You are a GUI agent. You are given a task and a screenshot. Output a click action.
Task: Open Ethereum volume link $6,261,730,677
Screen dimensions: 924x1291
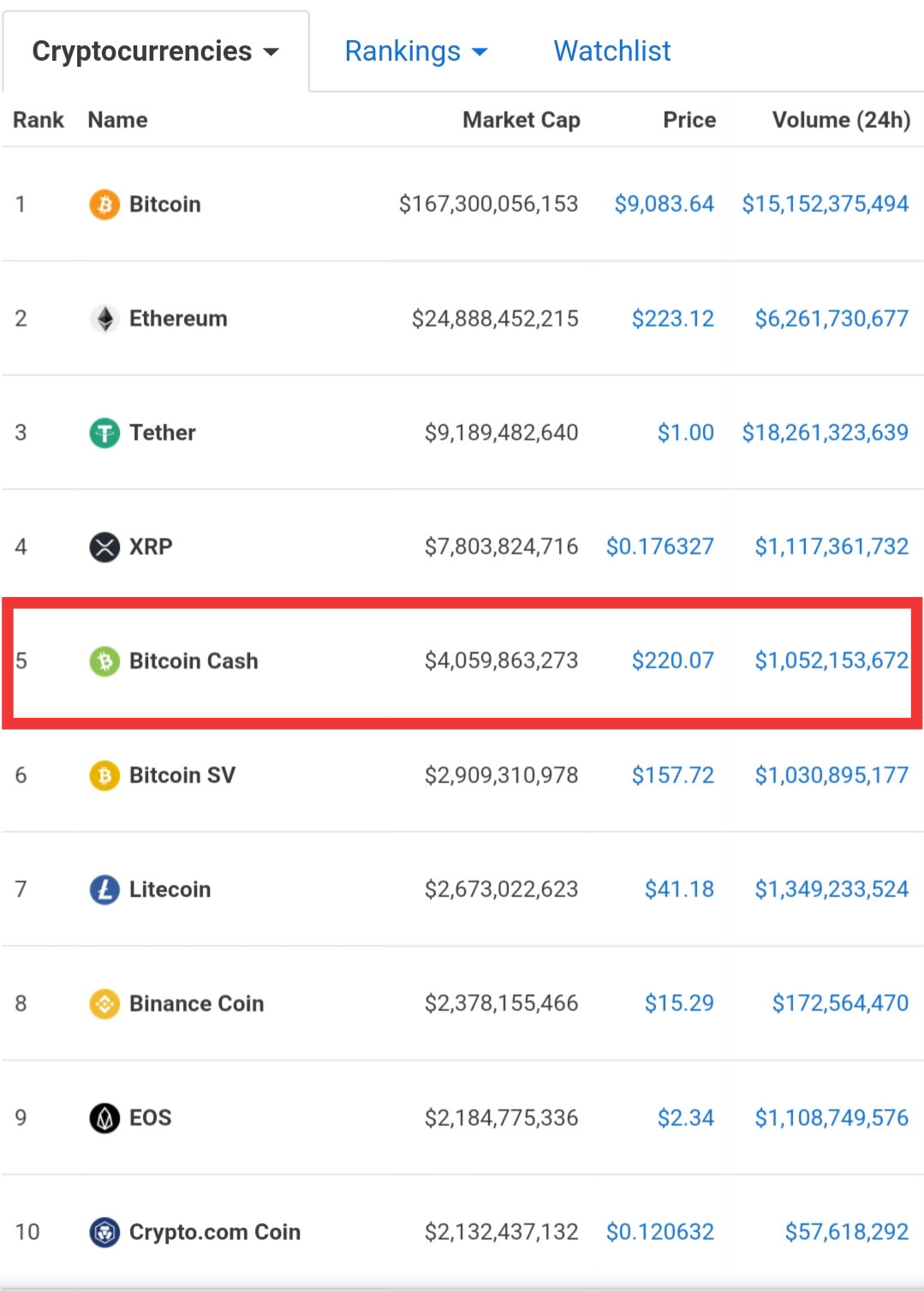tap(832, 319)
